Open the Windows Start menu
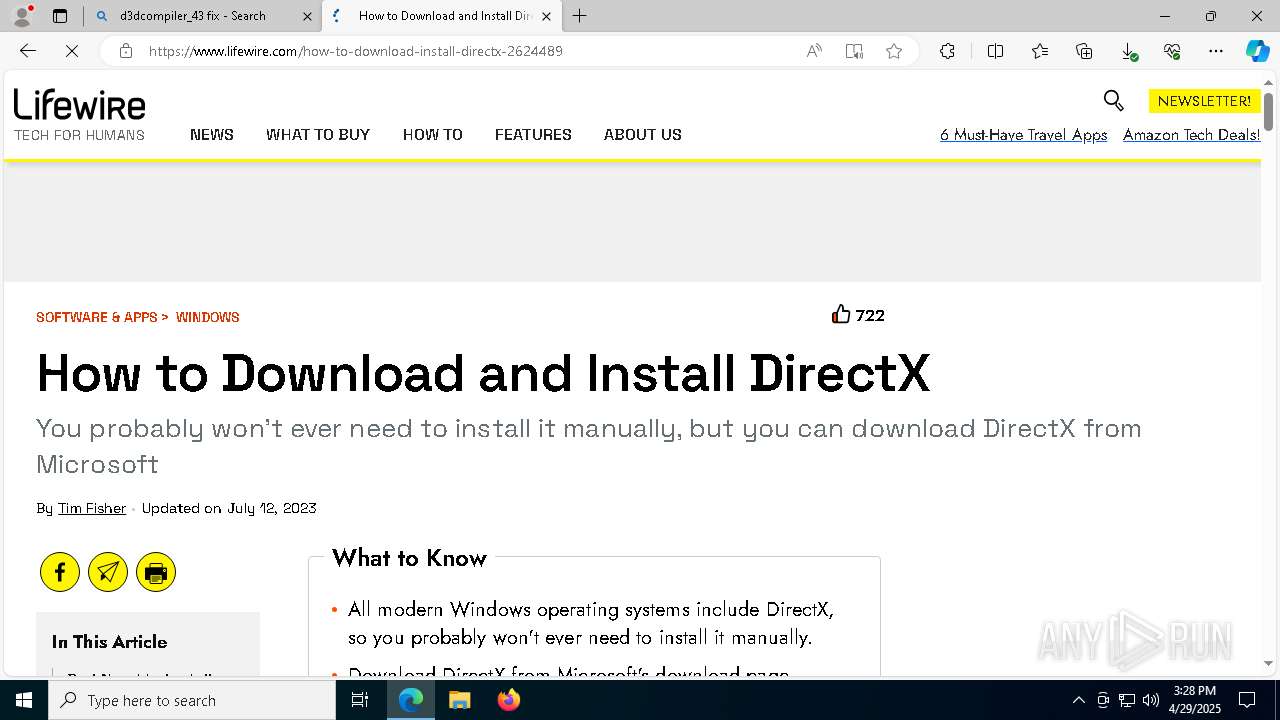This screenshot has width=1280, height=720. (x=24, y=700)
